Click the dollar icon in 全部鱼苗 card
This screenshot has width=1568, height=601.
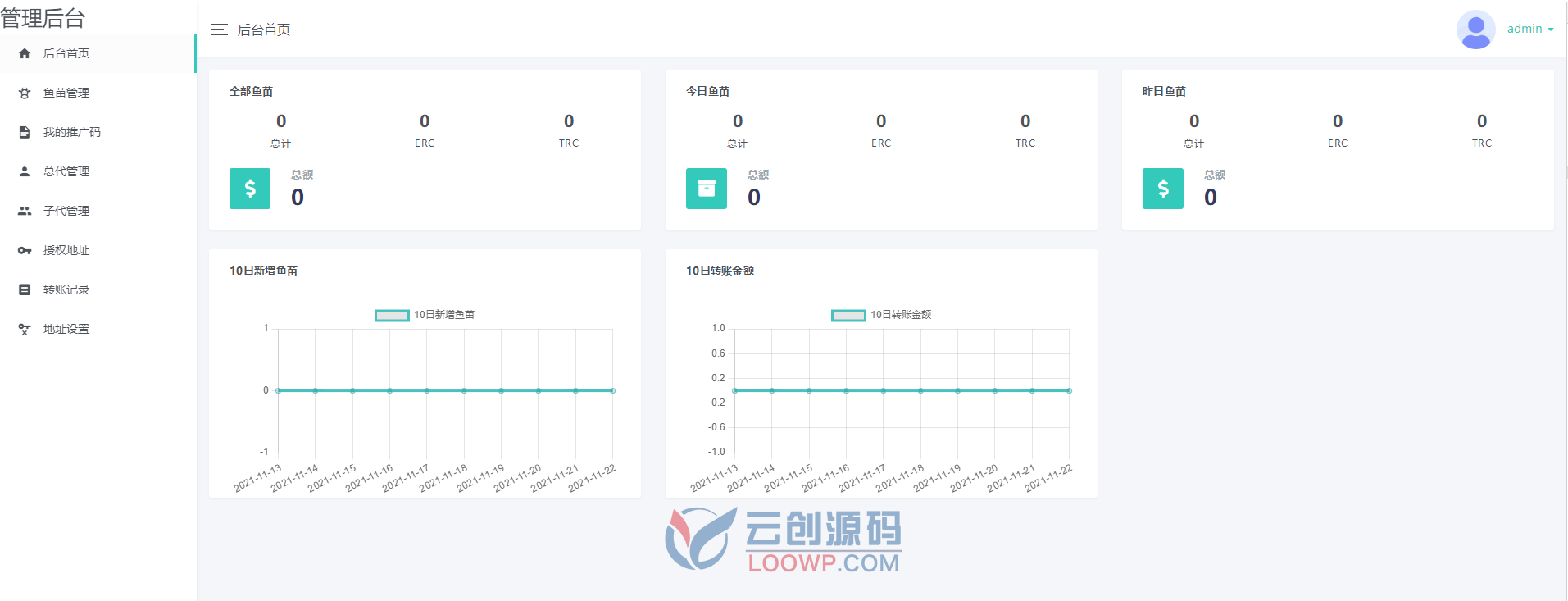tap(250, 189)
